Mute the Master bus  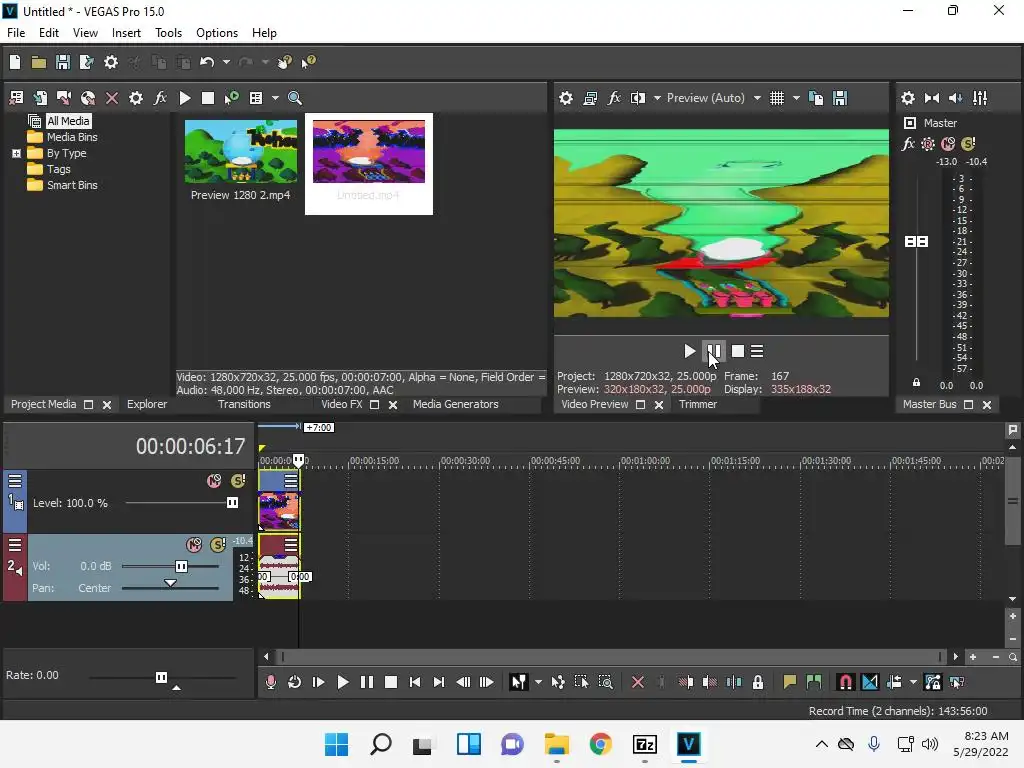(x=948, y=144)
